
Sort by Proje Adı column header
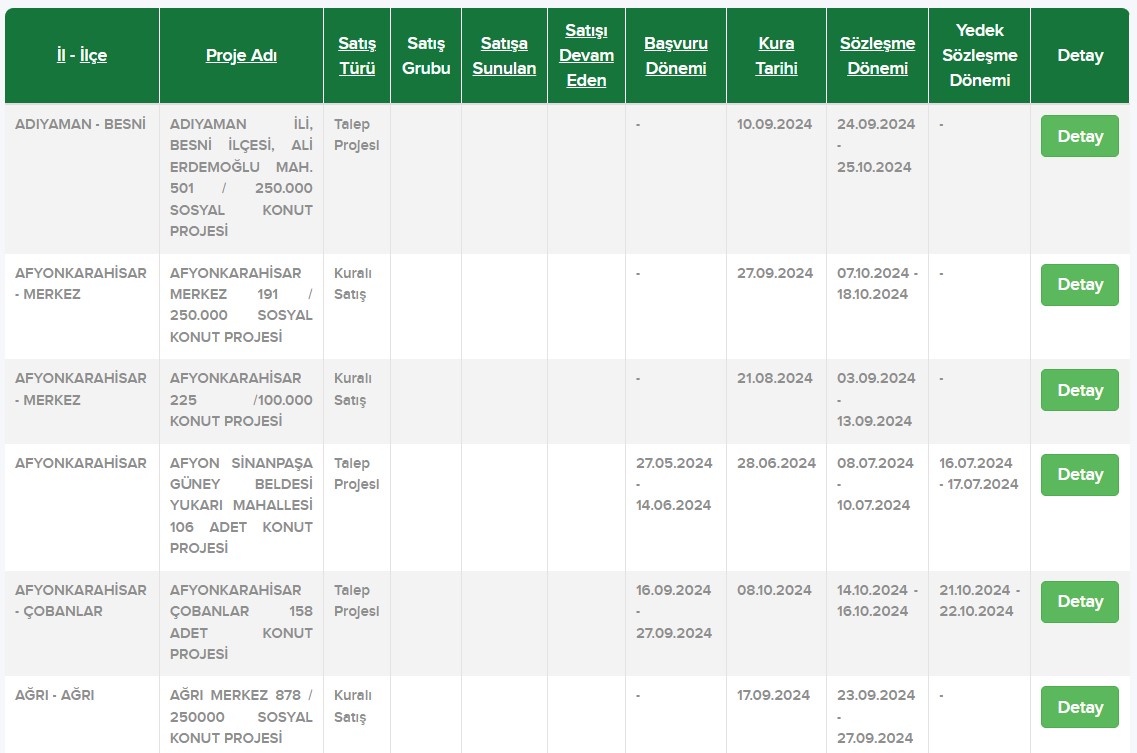click(241, 56)
